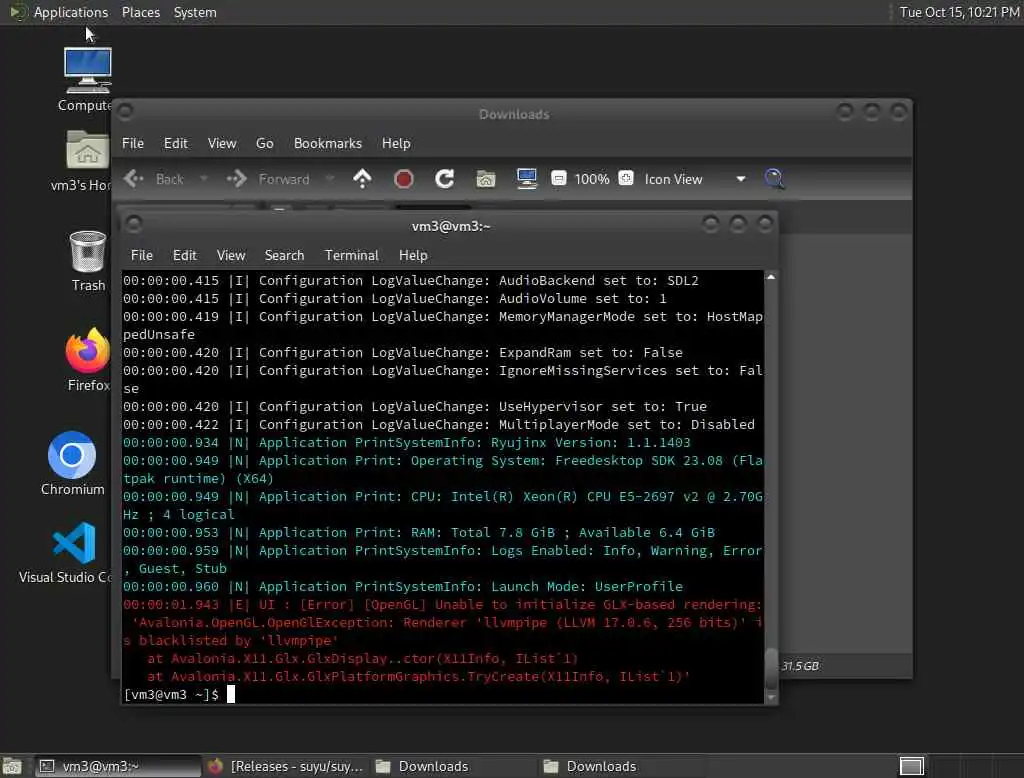Open Computer location toolbar icon
The height and width of the screenshot is (778, 1024).
526,178
